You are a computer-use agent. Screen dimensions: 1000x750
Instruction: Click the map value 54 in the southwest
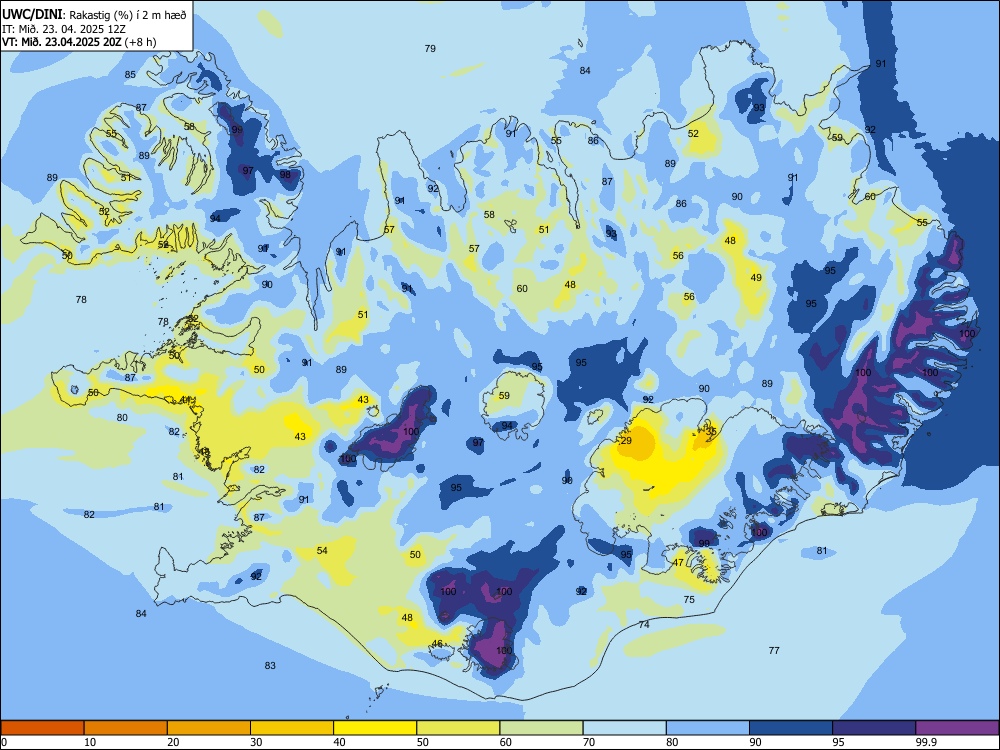tap(322, 550)
